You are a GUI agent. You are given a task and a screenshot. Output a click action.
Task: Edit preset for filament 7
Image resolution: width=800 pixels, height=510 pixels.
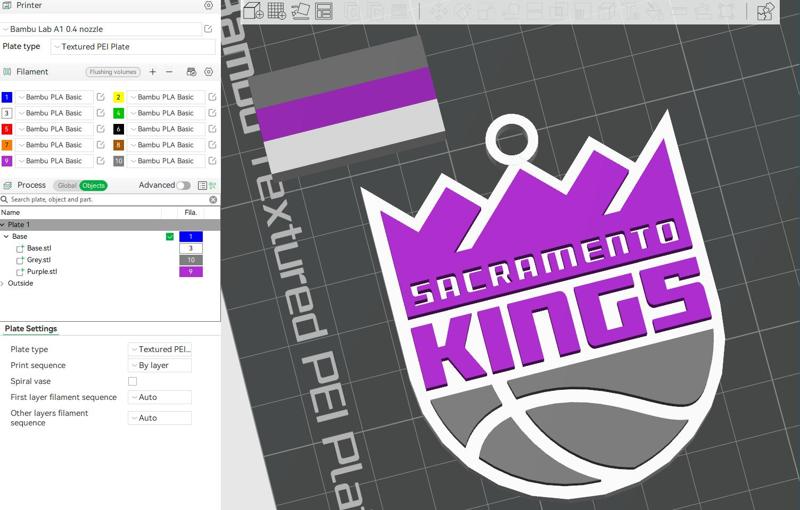(x=101, y=145)
